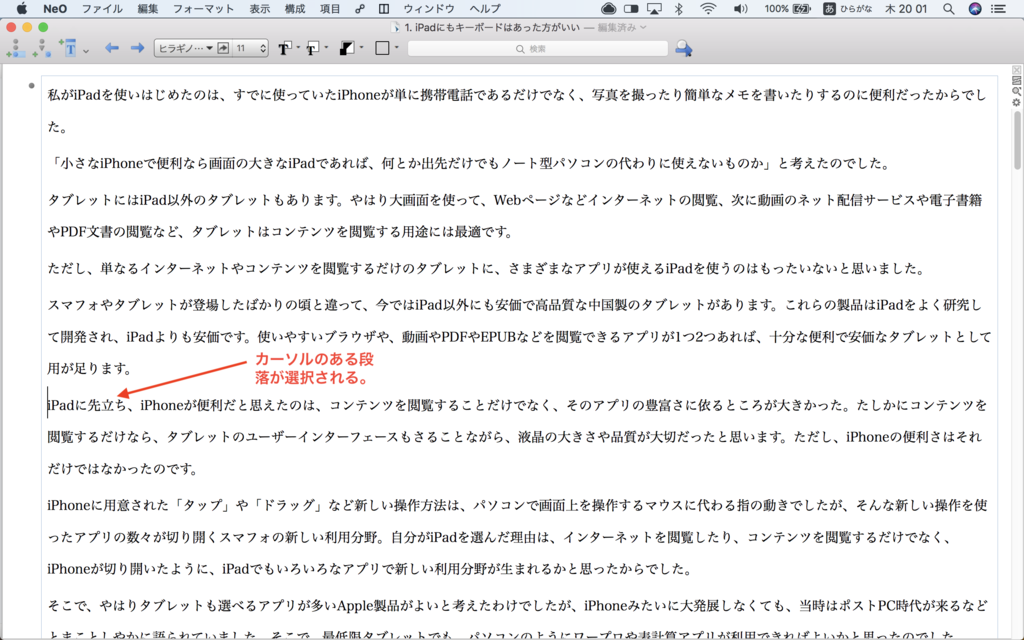Viewport: 1024px width, 640px height.
Task: Open the ヒラギノ font family dropdown
Action: coord(185,48)
